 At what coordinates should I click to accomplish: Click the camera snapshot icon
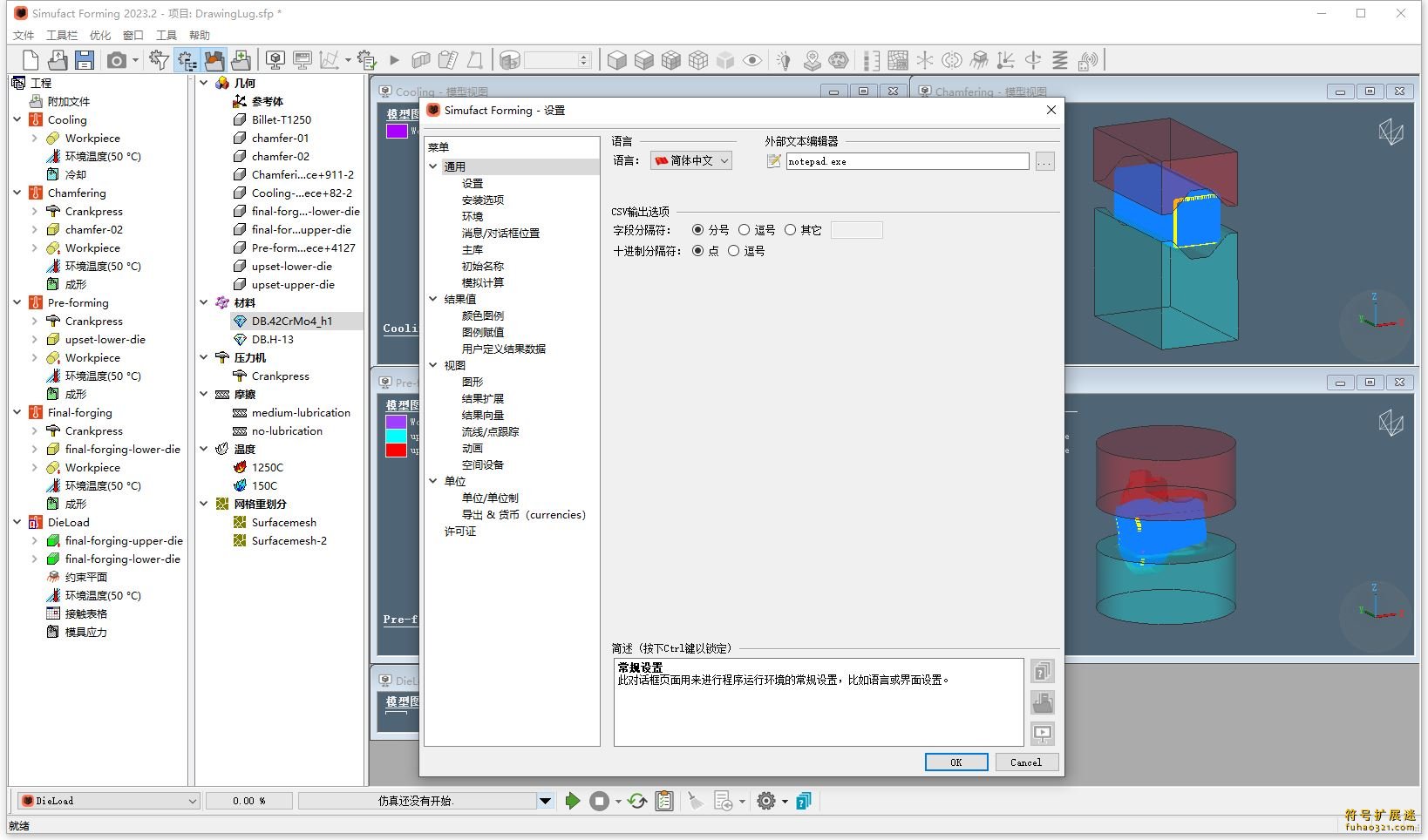(117, 60)
